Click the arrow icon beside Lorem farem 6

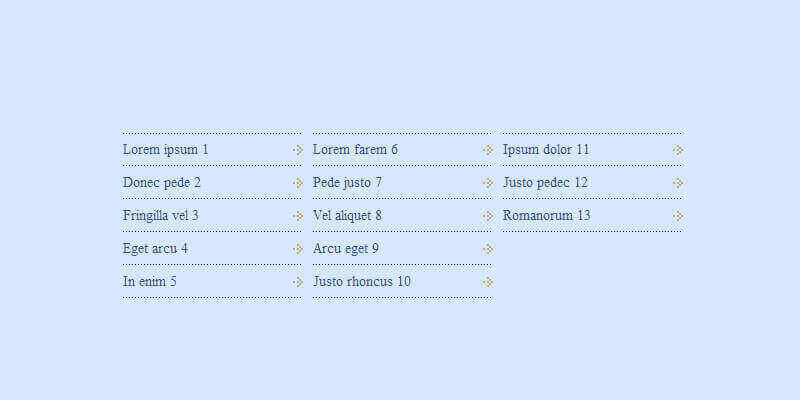(487, 150)
